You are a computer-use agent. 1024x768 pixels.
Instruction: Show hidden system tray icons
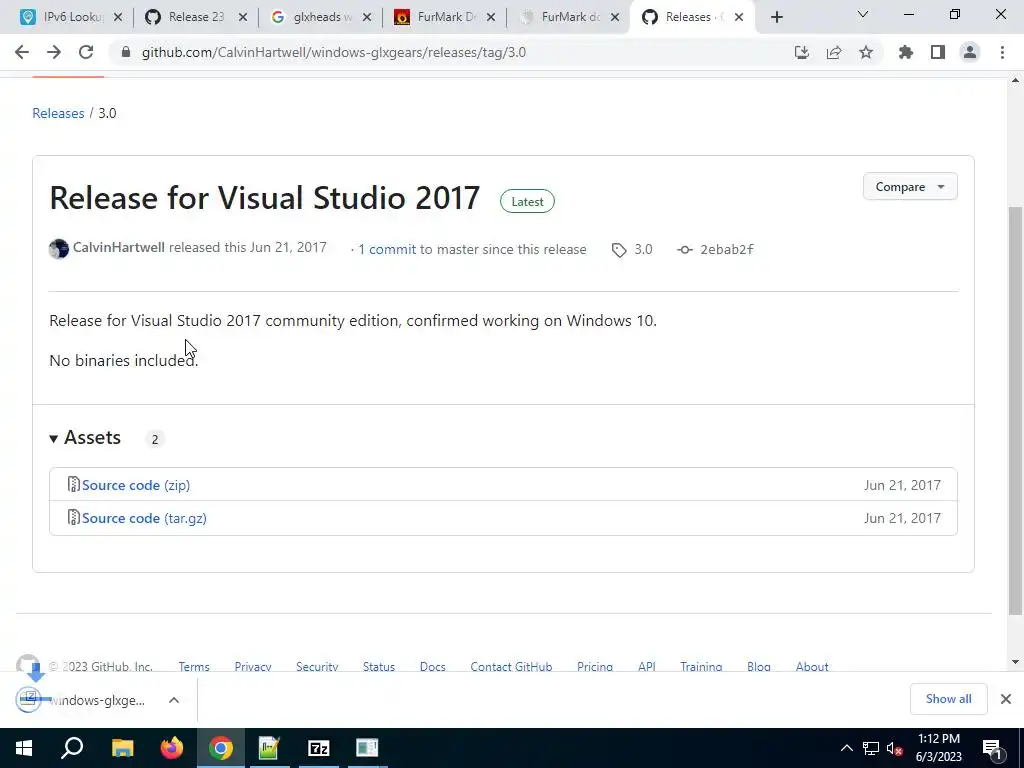846,748
